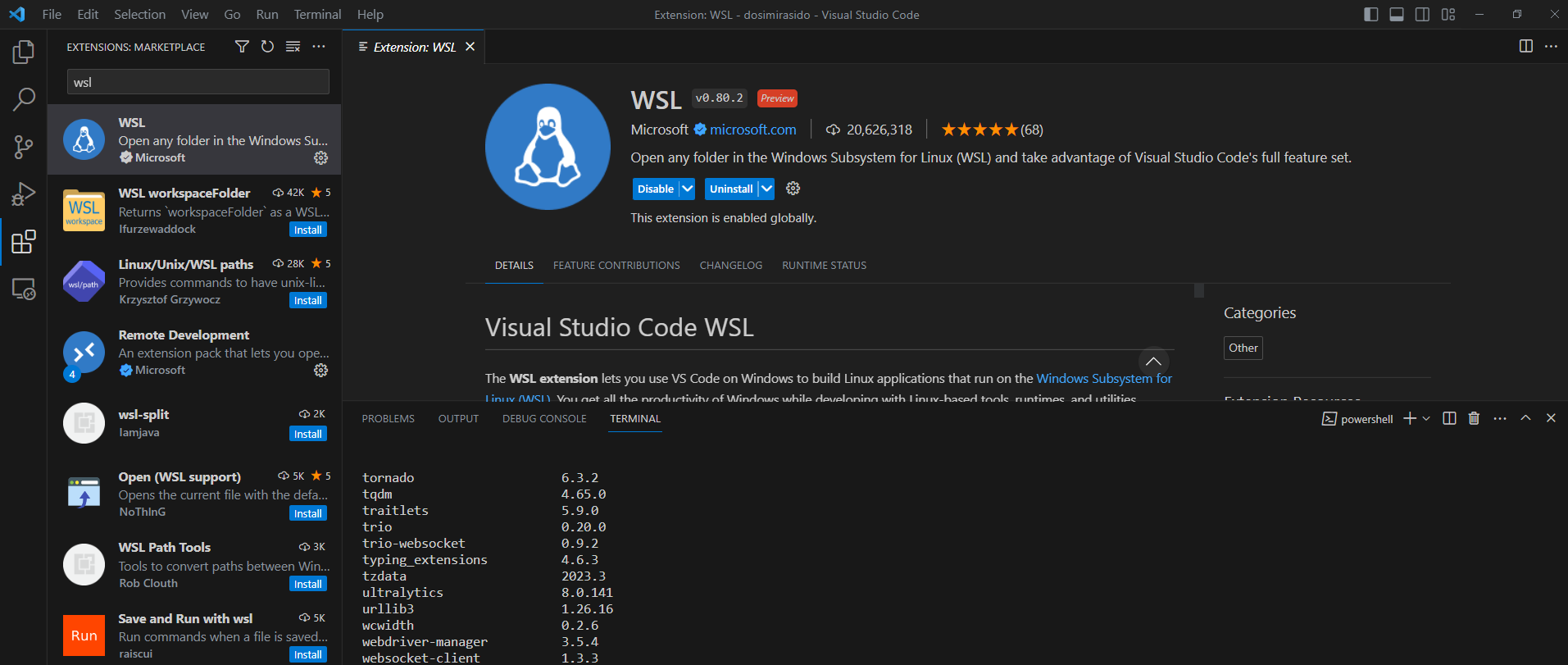Image resolution: width=1568 pixels, height=665 pixels.
Task: Open the Edit menu
Action: (88, 15)
